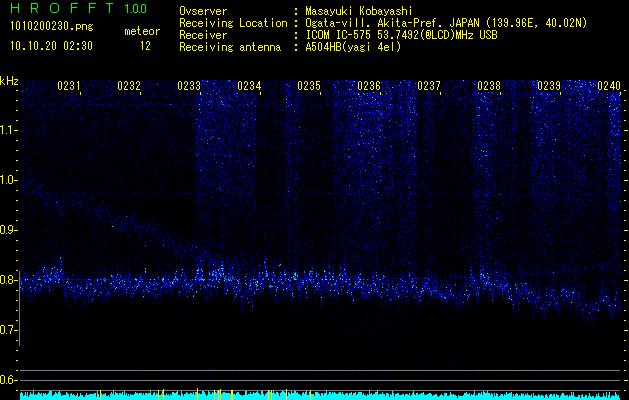Click the 0238 time marker
This screenshot has height=400, width=629.
click(489, 86)
